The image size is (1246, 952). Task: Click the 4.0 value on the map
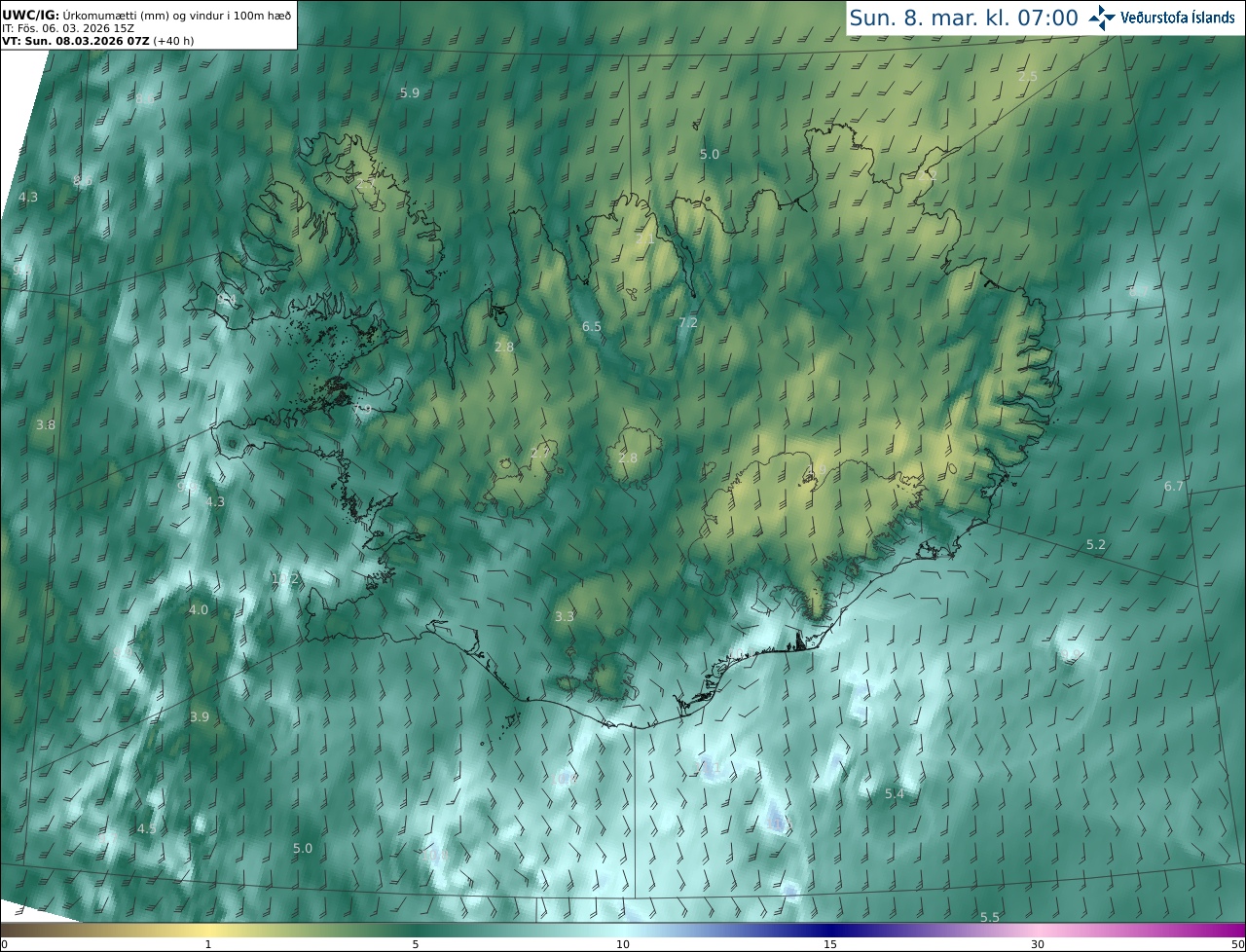point(199,609)
